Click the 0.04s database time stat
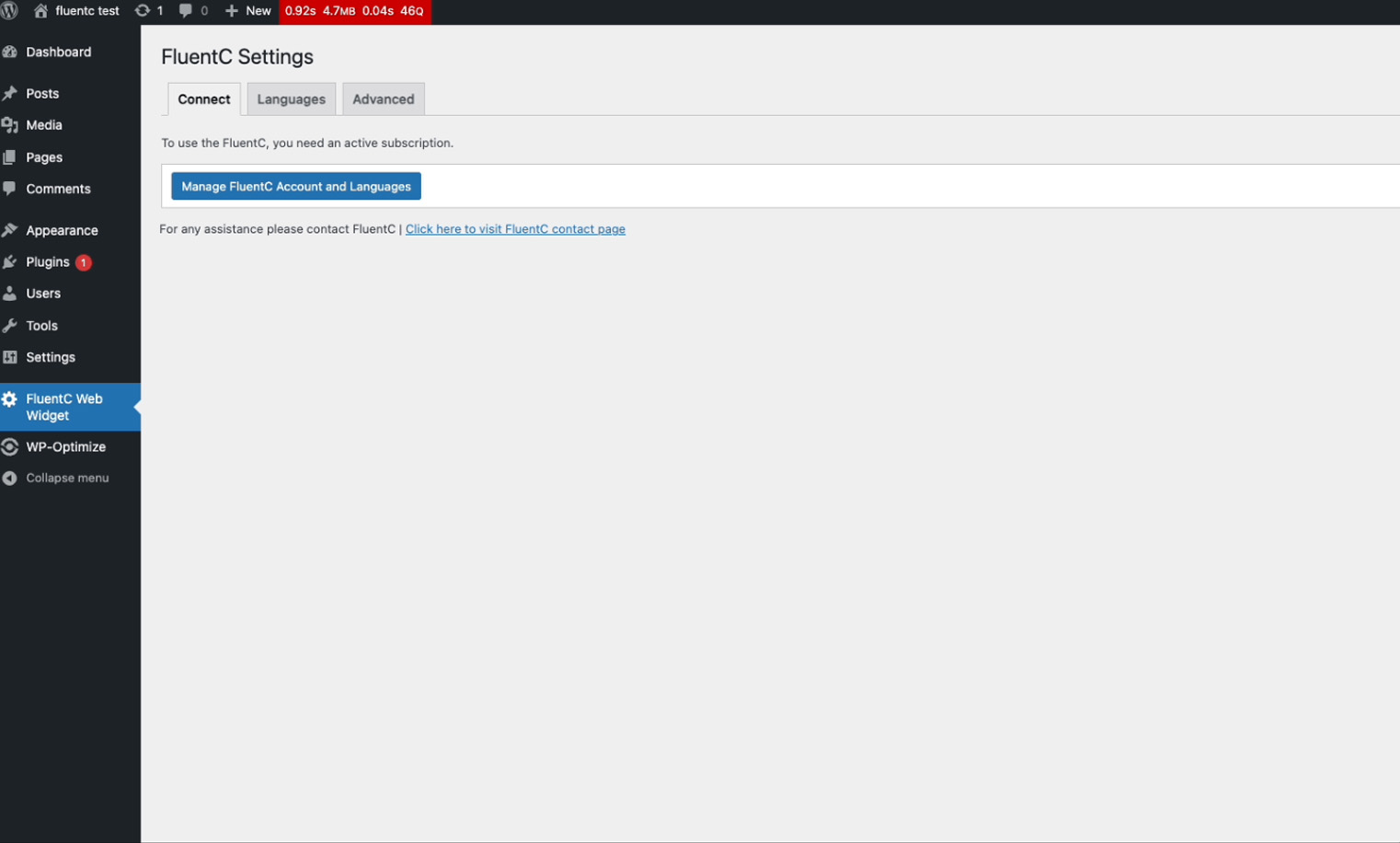The width and height of the screenshot is (1400, 843). 377,11
